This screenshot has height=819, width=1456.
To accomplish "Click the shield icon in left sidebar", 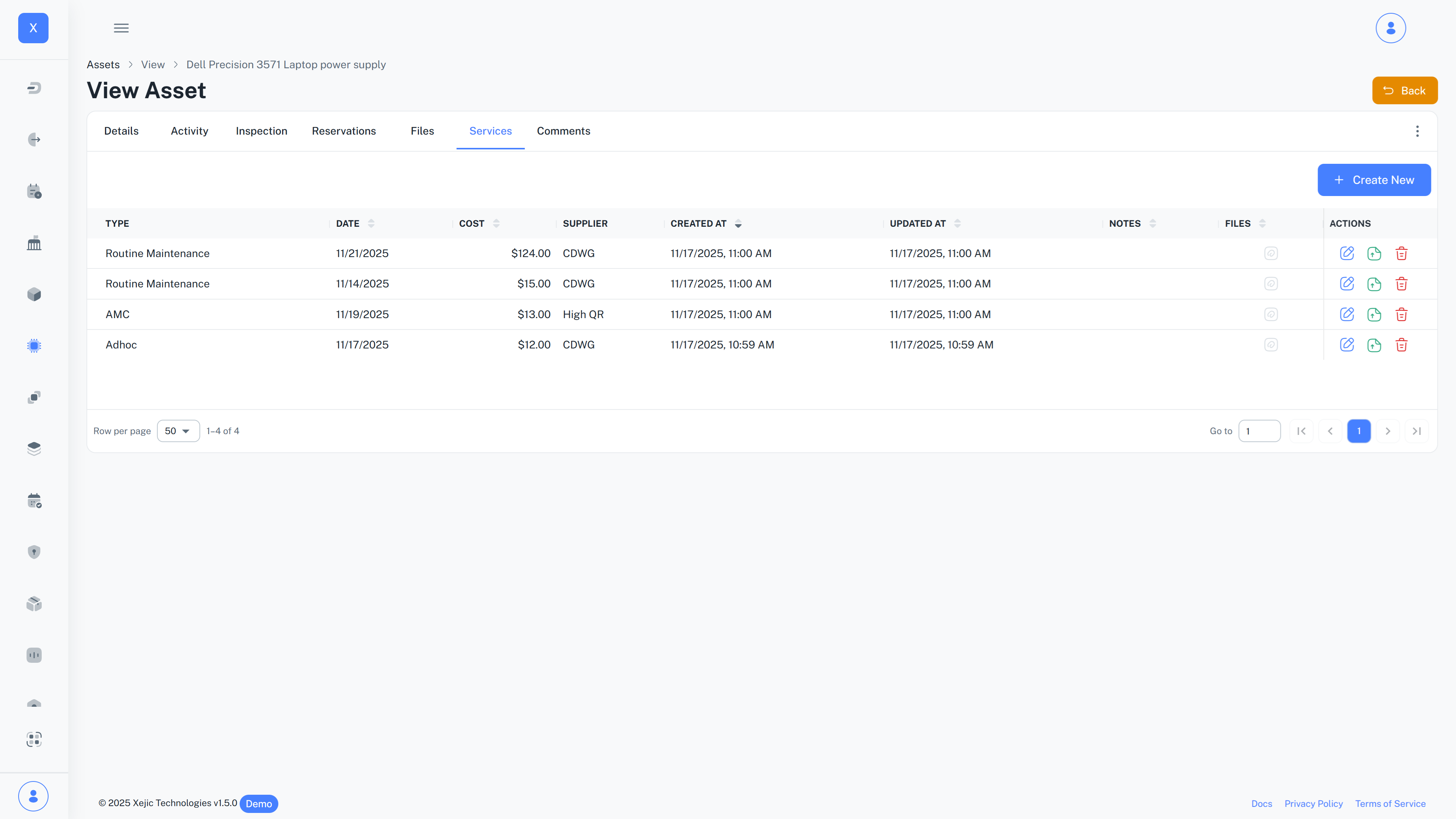I will 34,552.
